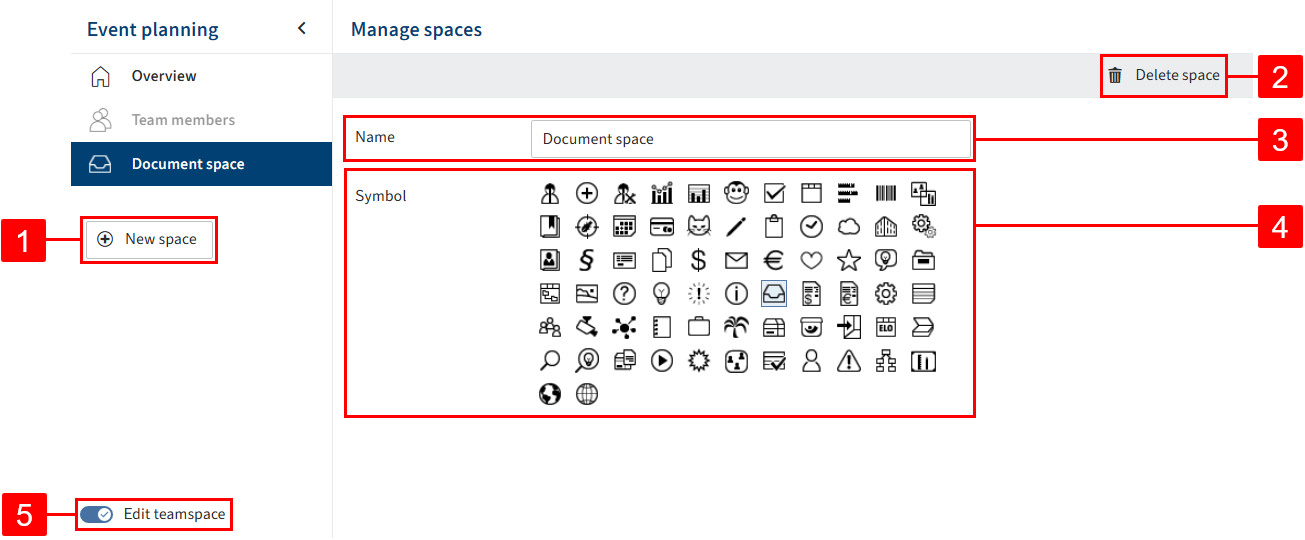This screenshot has height=540, width=1305.
Task: Select the clipboard symbol
Action: [x=774, y=227]
